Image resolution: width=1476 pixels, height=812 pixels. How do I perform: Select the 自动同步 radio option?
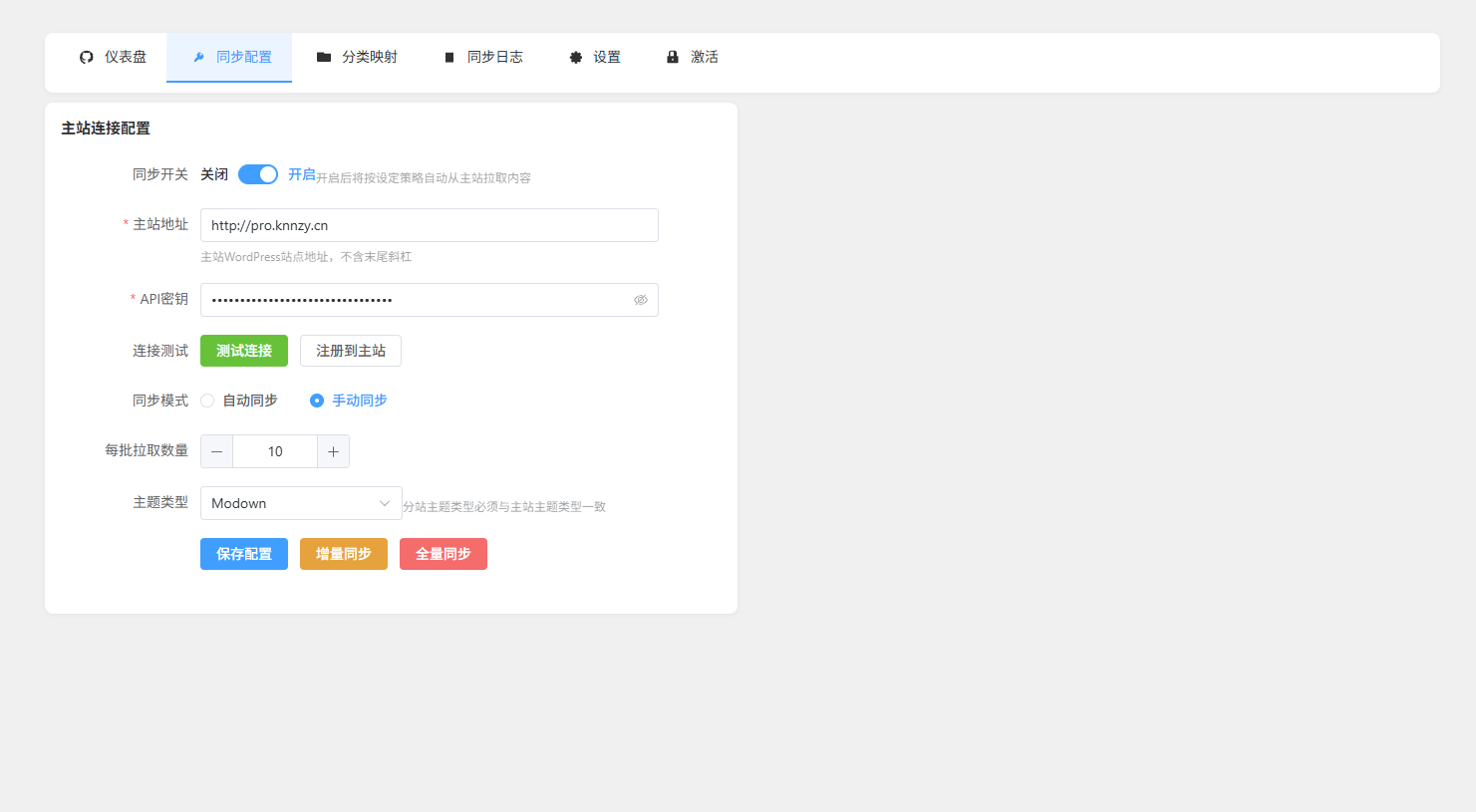[207, 401]
